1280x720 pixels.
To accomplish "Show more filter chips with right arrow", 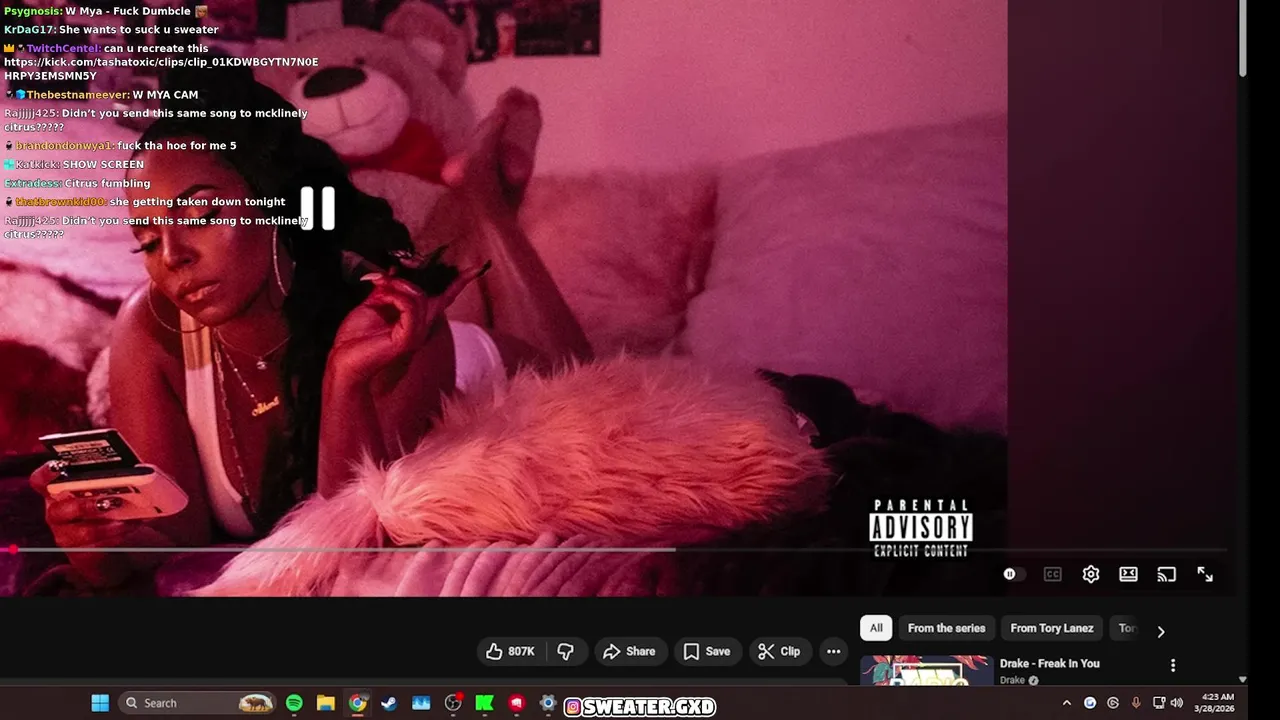I will [1160, 631].
